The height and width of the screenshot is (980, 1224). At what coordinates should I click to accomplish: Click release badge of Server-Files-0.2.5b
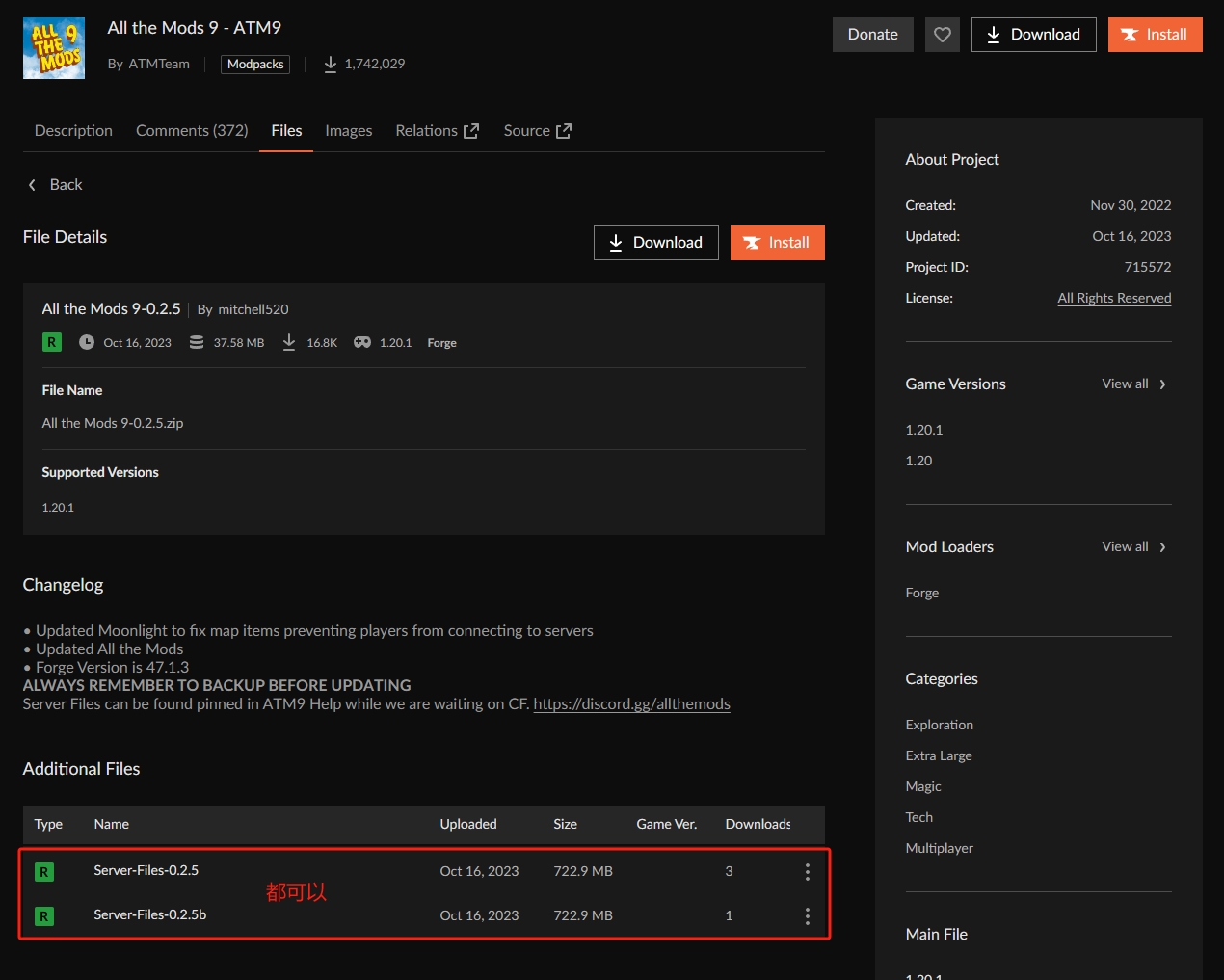44,916
